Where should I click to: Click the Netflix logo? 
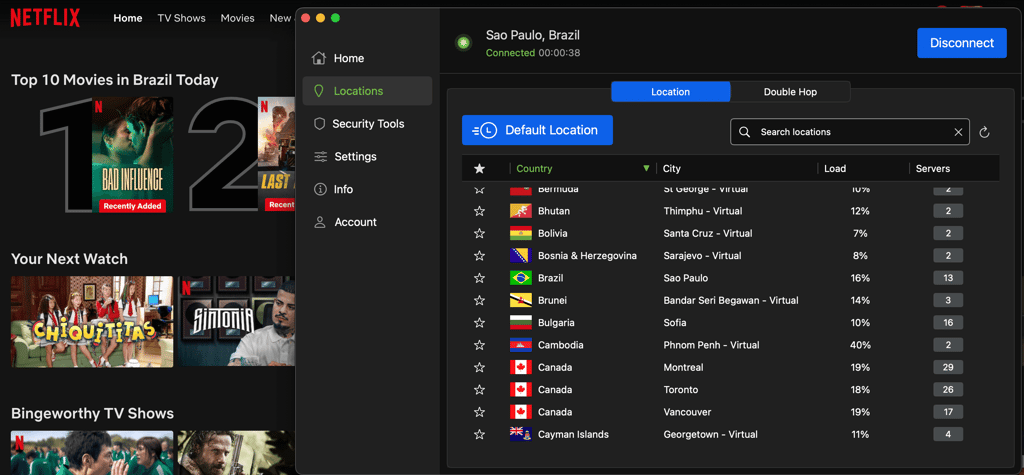tap(45, 18)
